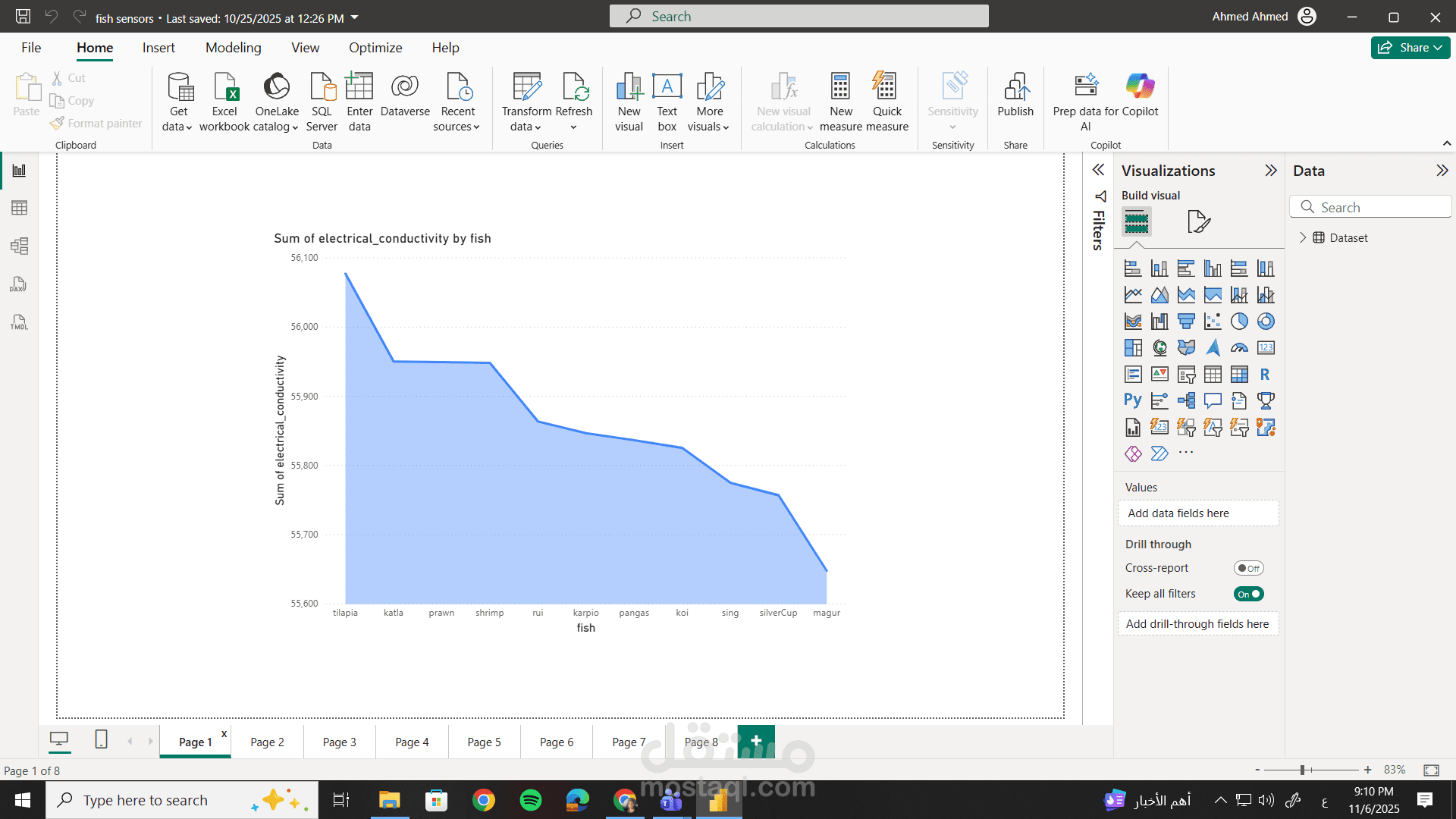Viewport: 1456px width, 819px height.
Task: Toggle the Cross-report switch on
Action: click(x=1248, y=568)
